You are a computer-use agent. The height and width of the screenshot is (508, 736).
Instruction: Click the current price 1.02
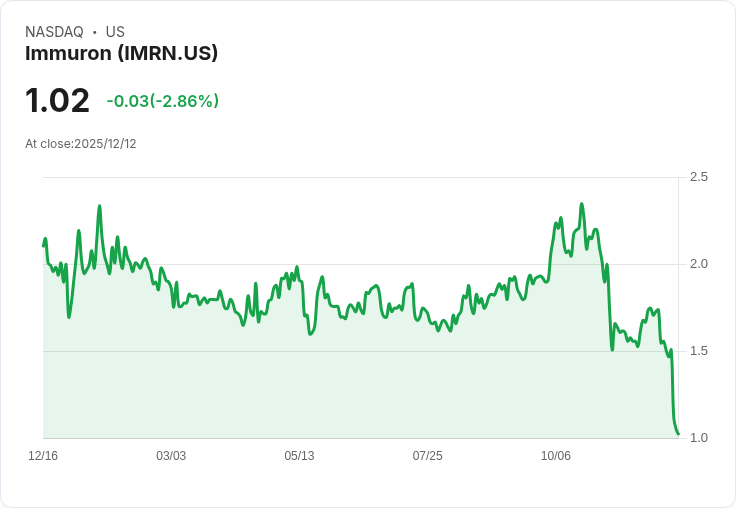pyautogui.click(x=57, y=101)
